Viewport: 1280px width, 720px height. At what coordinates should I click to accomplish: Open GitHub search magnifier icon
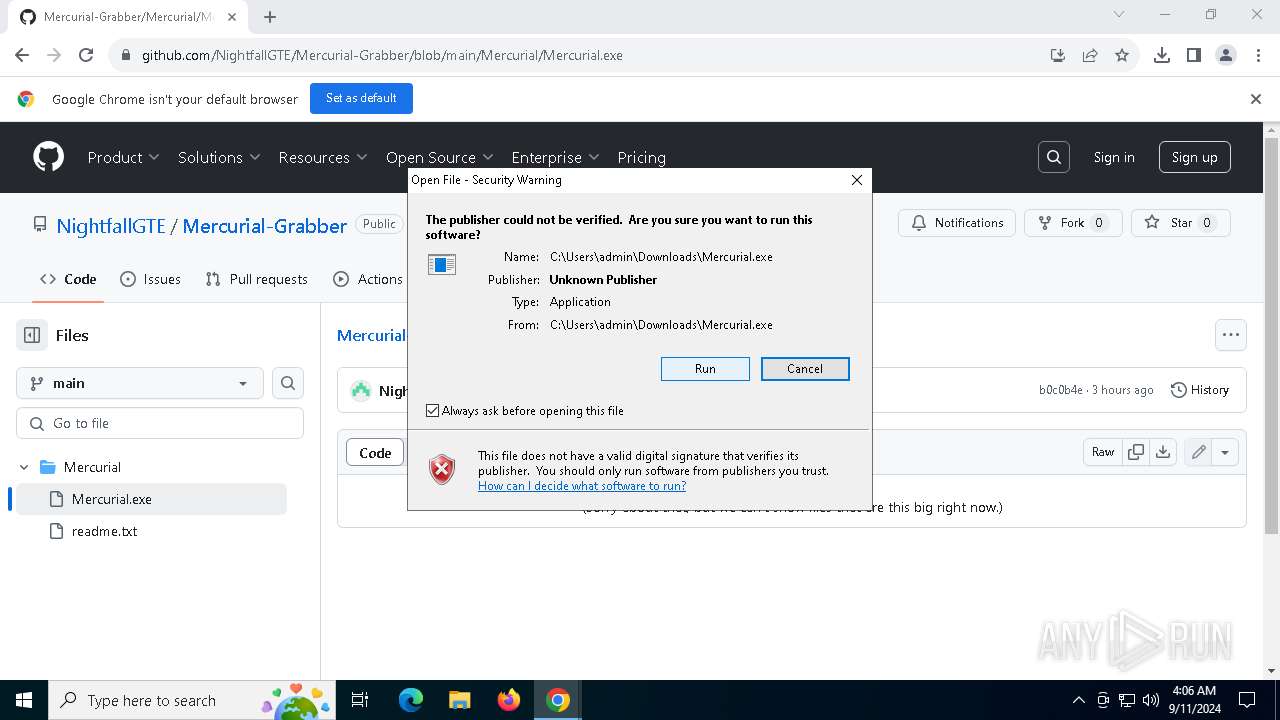pyautogui.click(x=1054, y=157)
